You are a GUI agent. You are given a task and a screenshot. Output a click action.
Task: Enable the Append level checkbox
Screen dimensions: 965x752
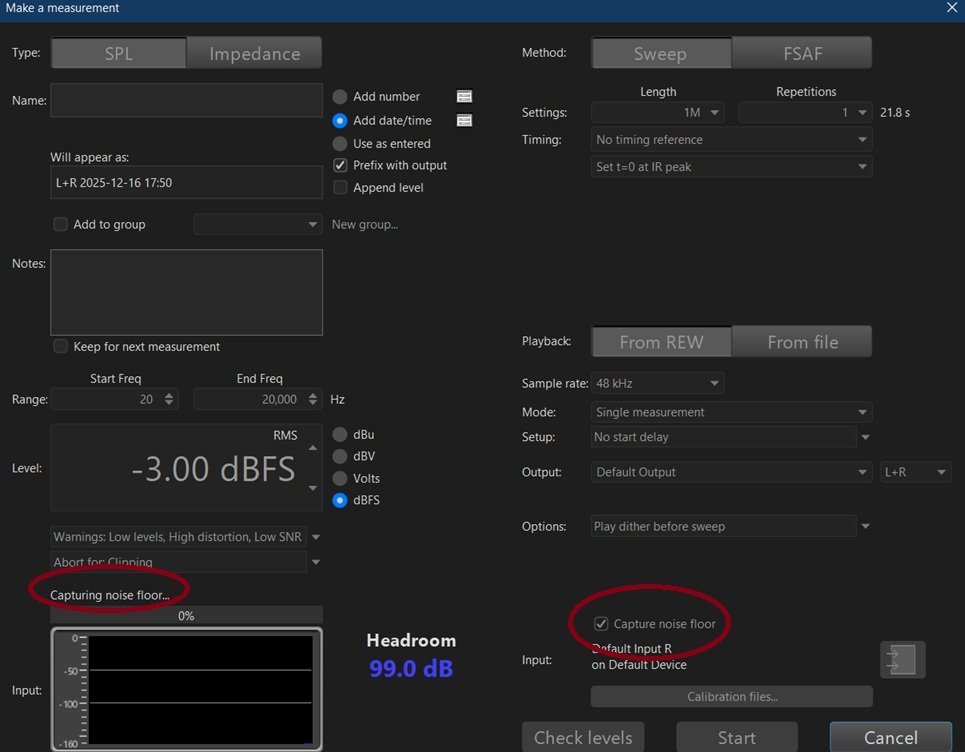click(340, 187)
